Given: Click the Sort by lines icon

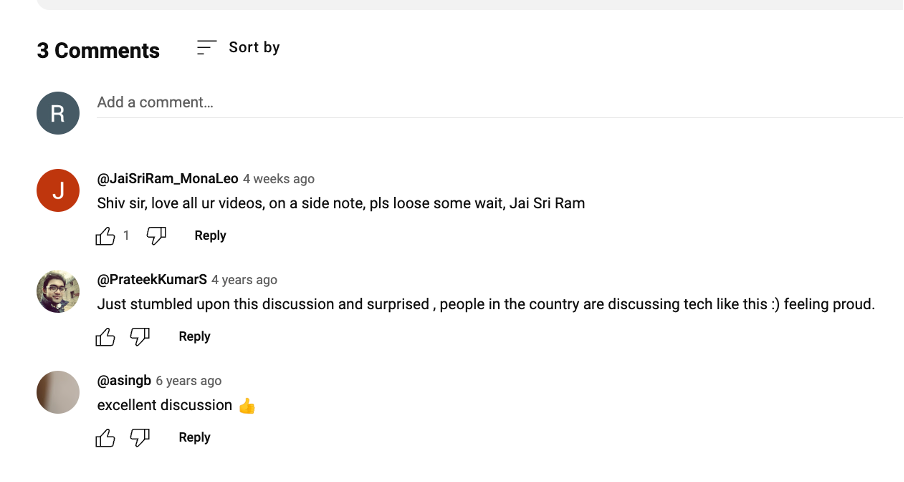Looking at the screenshot, I should click(206, 47).
